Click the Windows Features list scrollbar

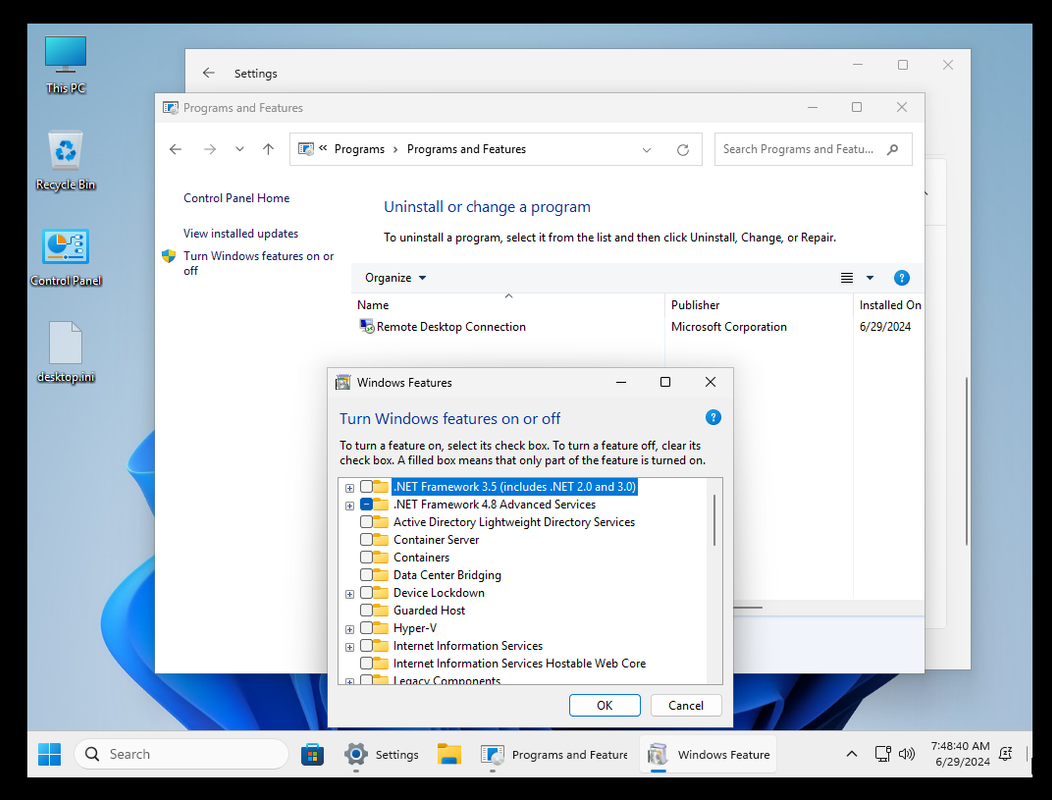715,521
